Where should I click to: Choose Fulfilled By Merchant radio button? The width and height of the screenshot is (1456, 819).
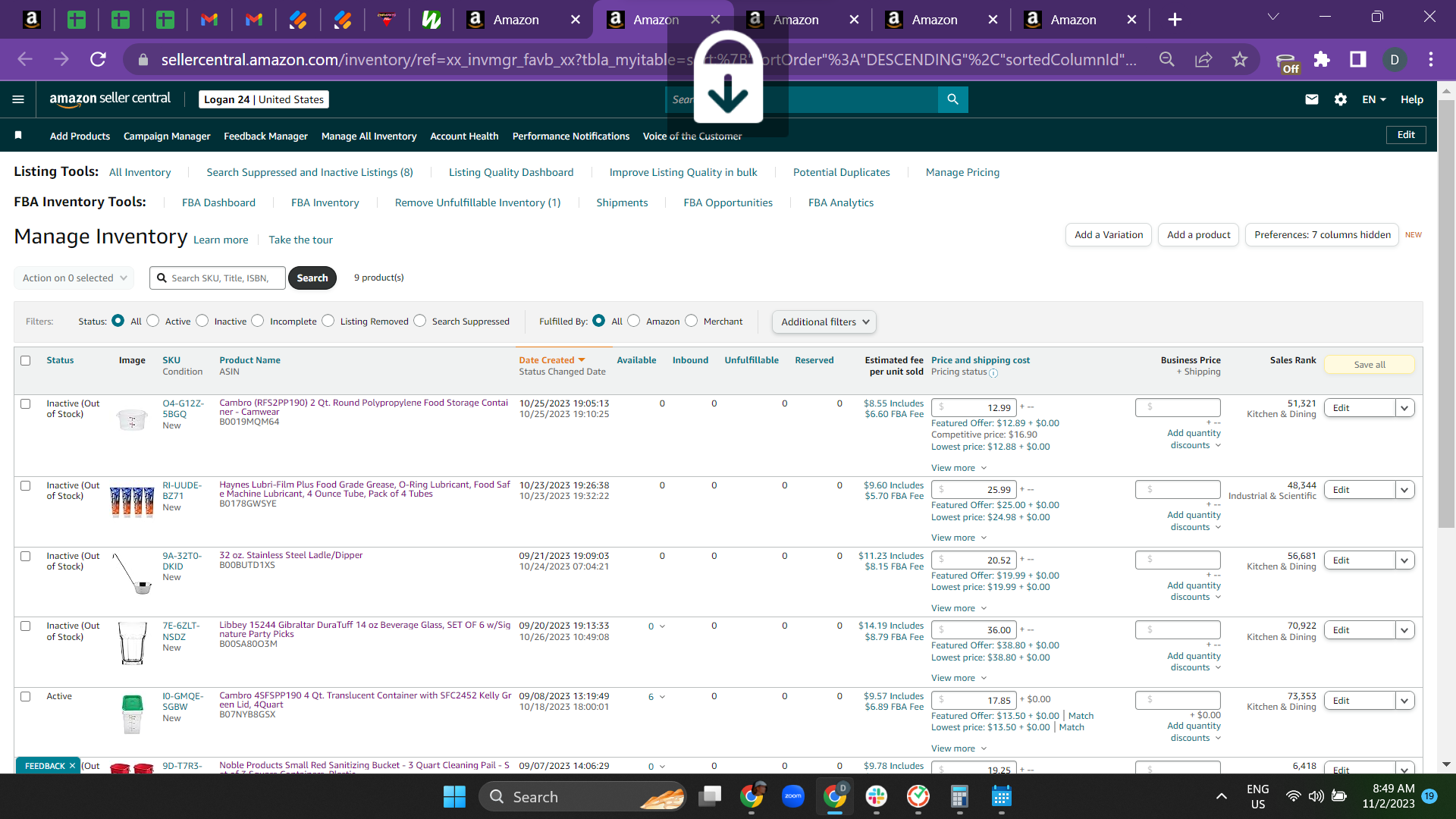tap(692, 321)
